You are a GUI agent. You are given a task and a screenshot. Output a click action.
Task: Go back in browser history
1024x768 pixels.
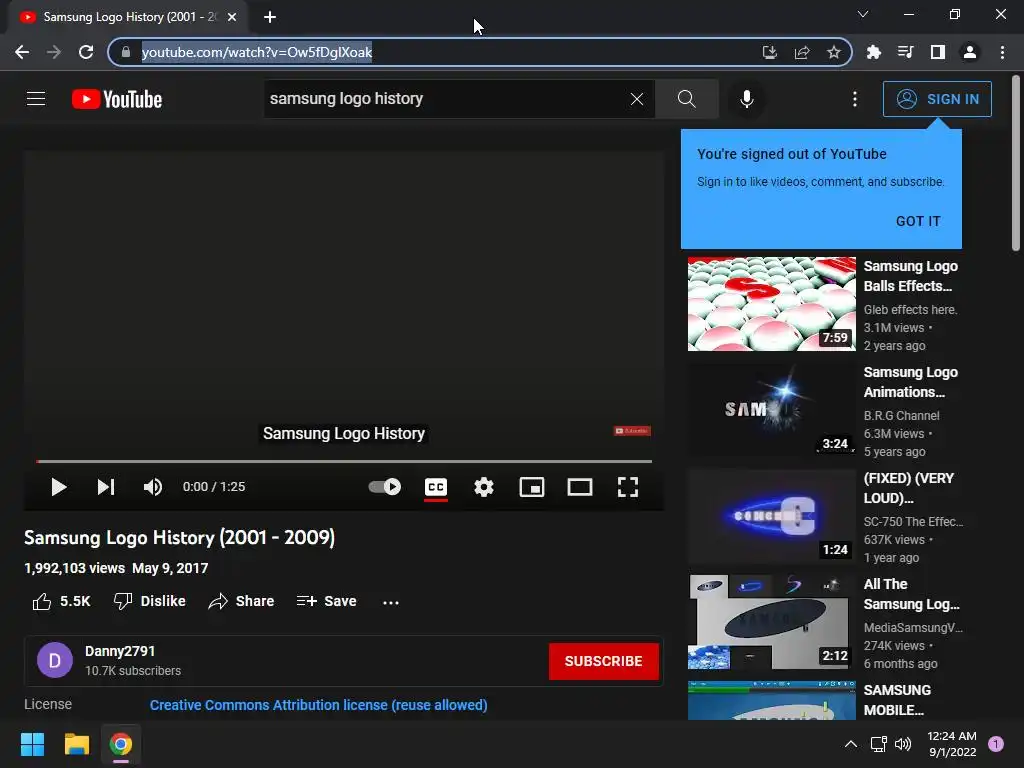coord(22,52)
